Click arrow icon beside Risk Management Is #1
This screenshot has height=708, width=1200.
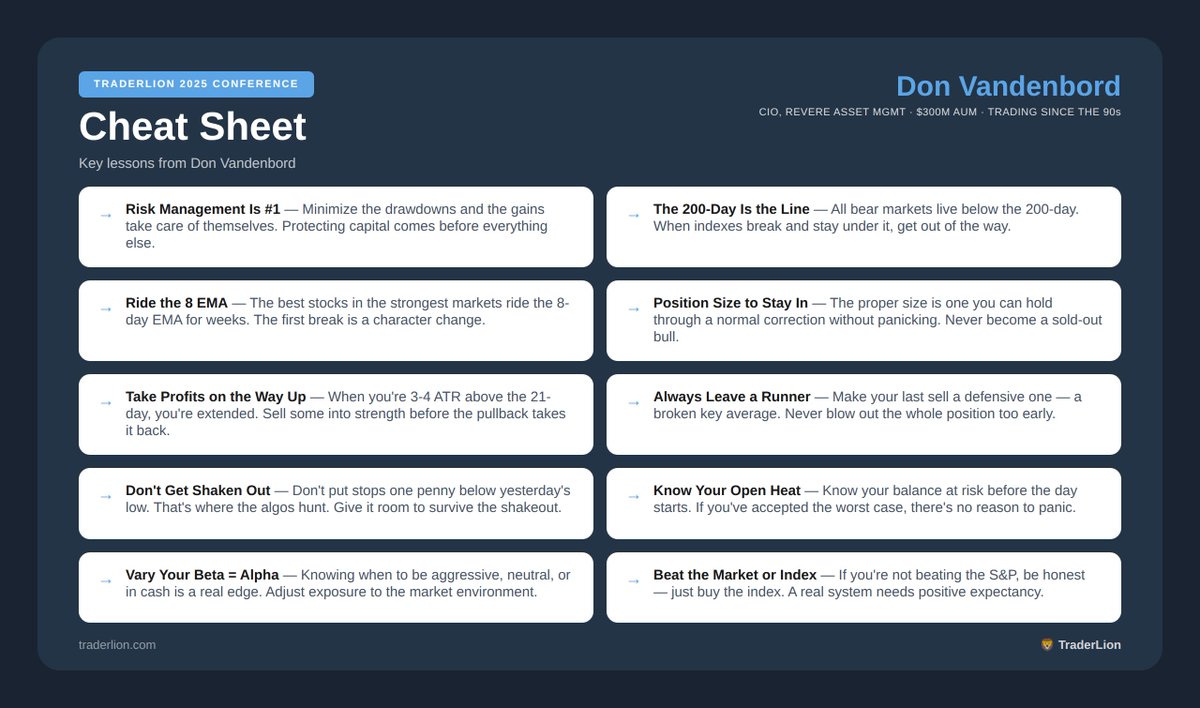[x=105, y=215]
